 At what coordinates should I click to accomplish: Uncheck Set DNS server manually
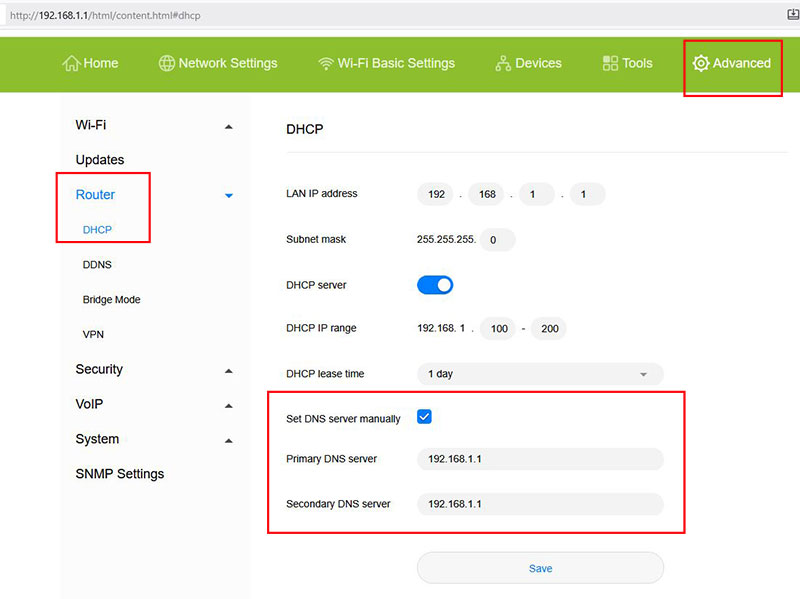pos(424,416)
